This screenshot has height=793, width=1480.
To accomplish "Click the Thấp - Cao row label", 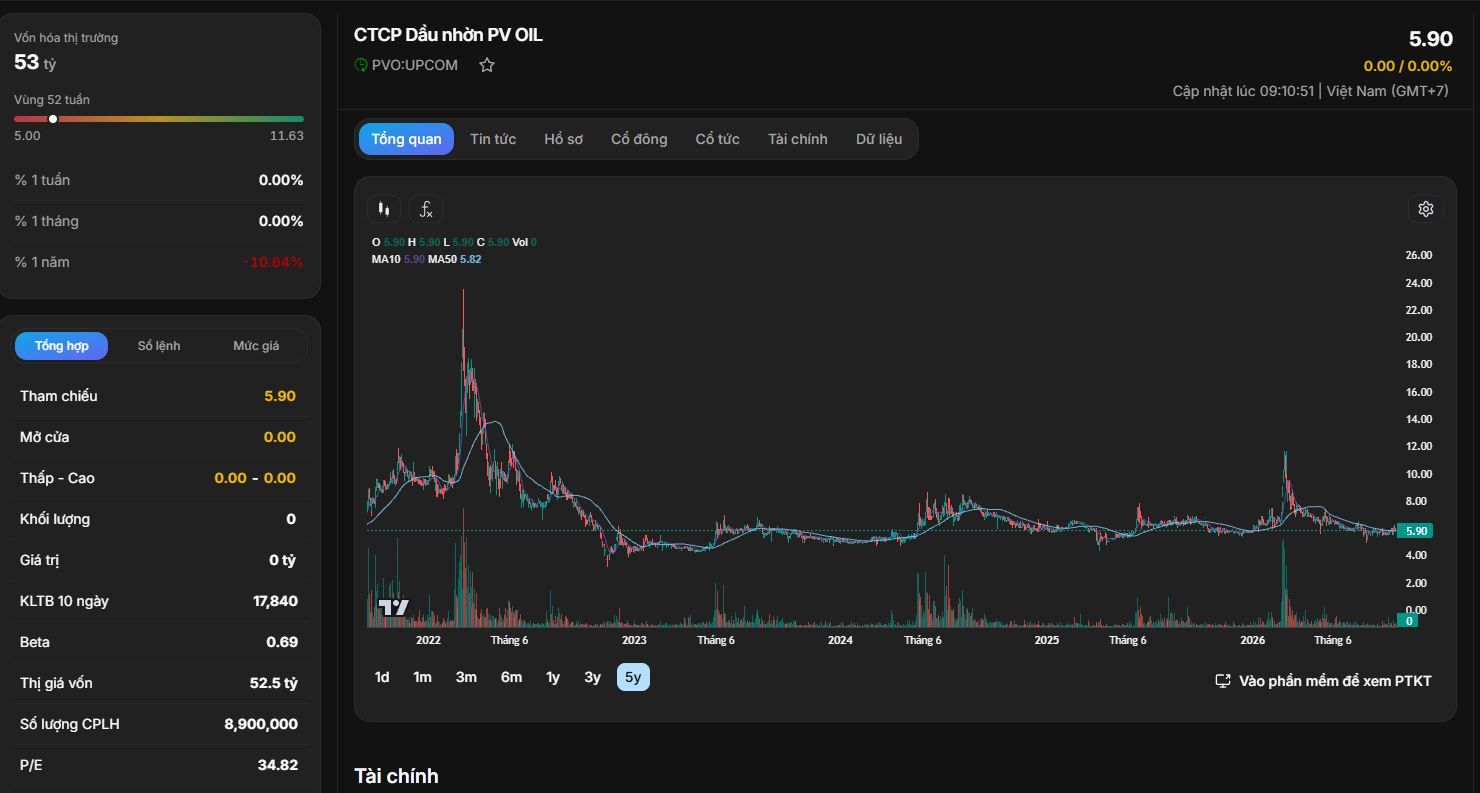I will coord(57,478).
